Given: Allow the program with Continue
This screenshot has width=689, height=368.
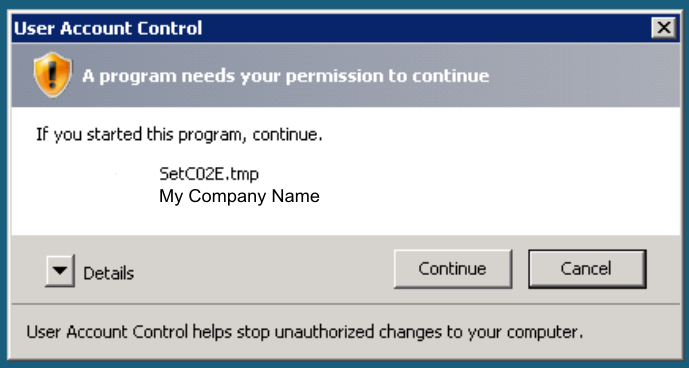Looking at the screenshot, I should [x=453, y=269].
